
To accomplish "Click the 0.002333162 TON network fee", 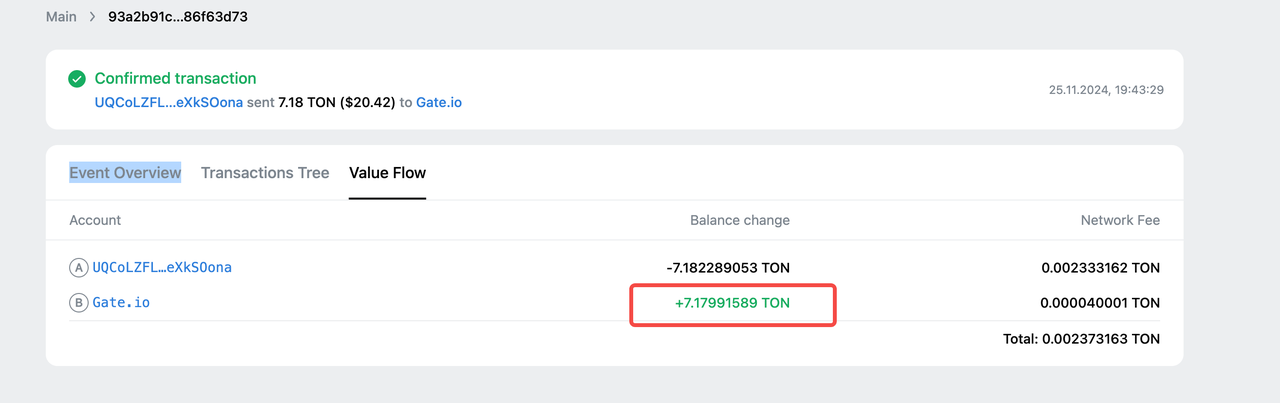I will tap(1100, 268).
